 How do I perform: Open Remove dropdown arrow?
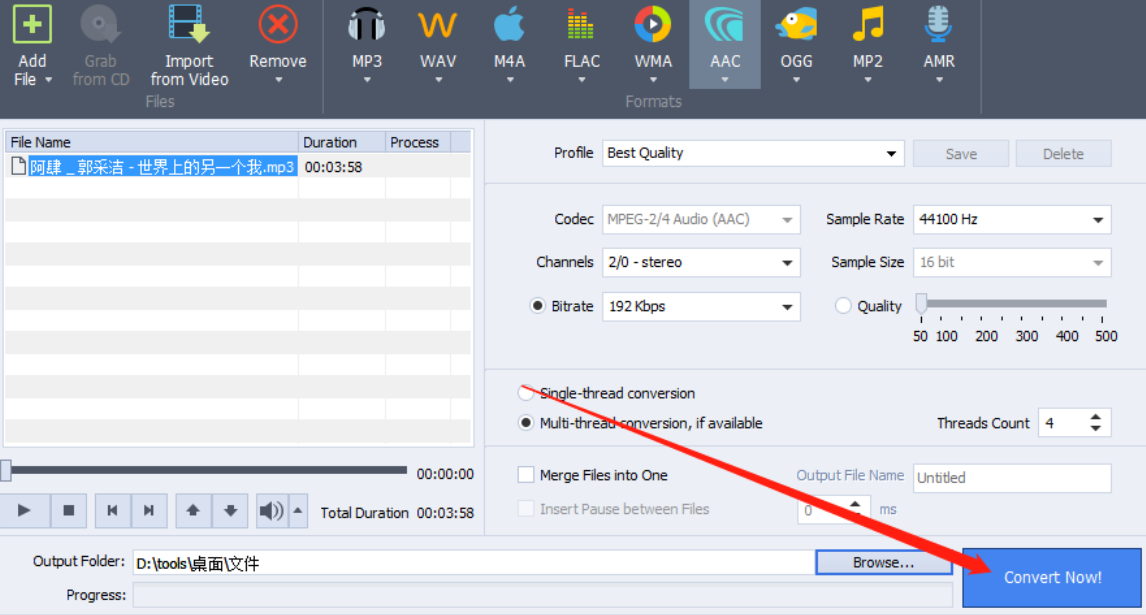click(x=278, y=80)
